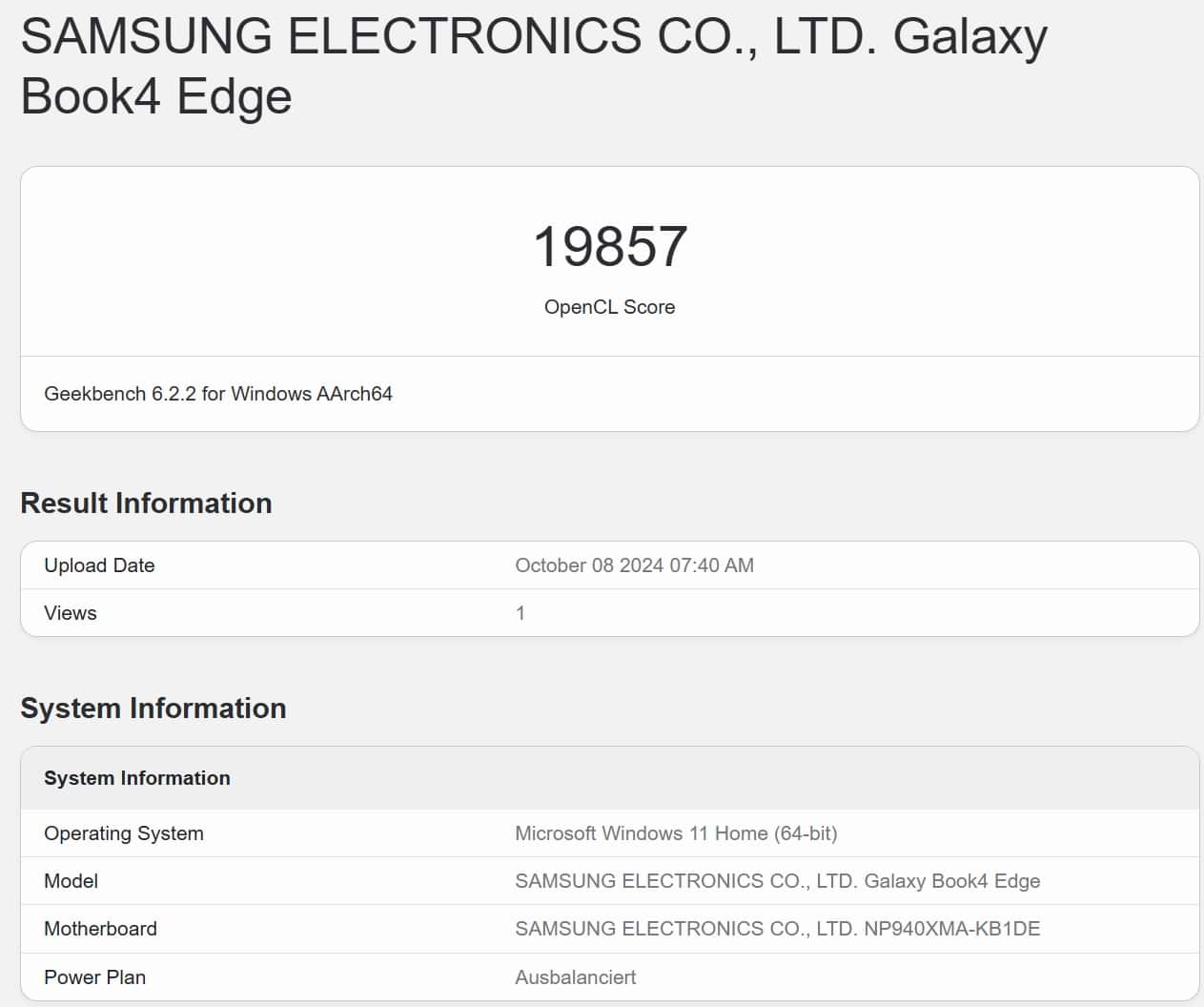
Task: Select the Operating System row label
Action: click(124, 833)
